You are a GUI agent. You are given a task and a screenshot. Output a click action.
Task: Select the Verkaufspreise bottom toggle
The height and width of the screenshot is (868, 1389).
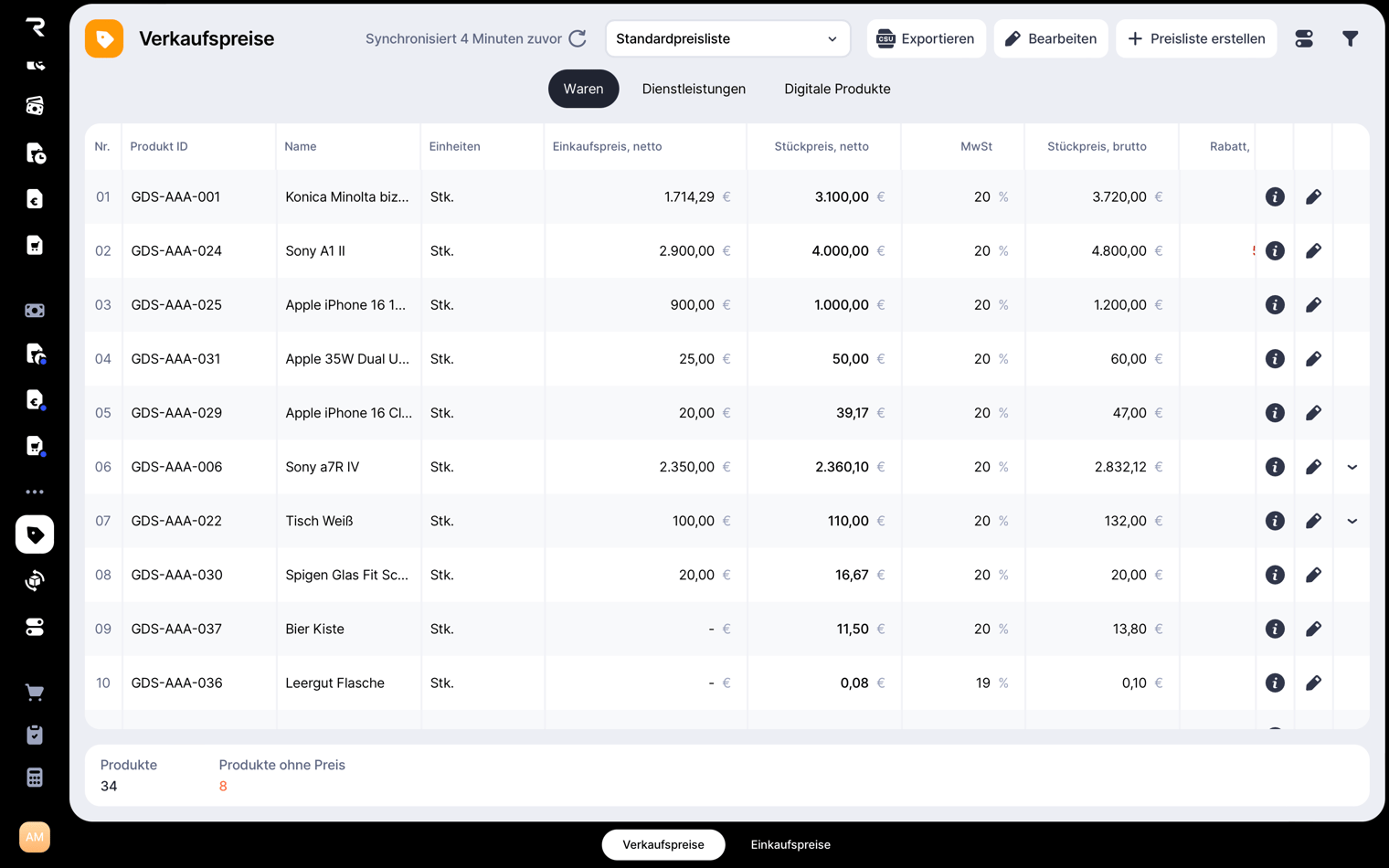(663, 845)
